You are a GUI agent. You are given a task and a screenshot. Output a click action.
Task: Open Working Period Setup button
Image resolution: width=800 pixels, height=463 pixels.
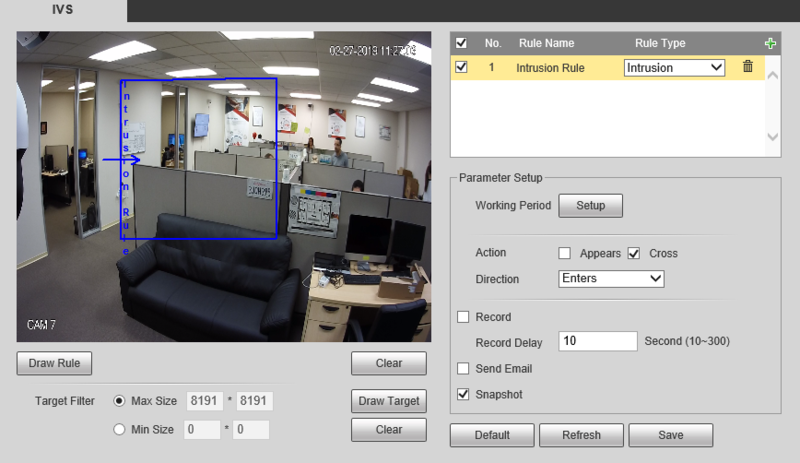(590, 205)
